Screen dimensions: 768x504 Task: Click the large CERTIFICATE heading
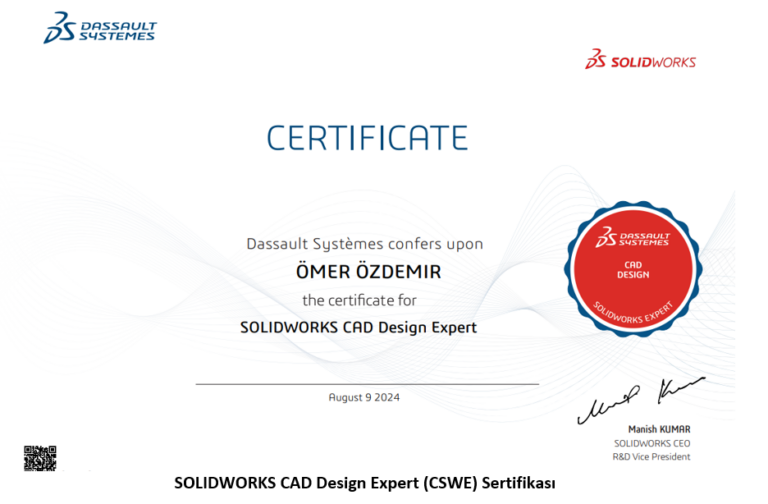click(367, 137)
